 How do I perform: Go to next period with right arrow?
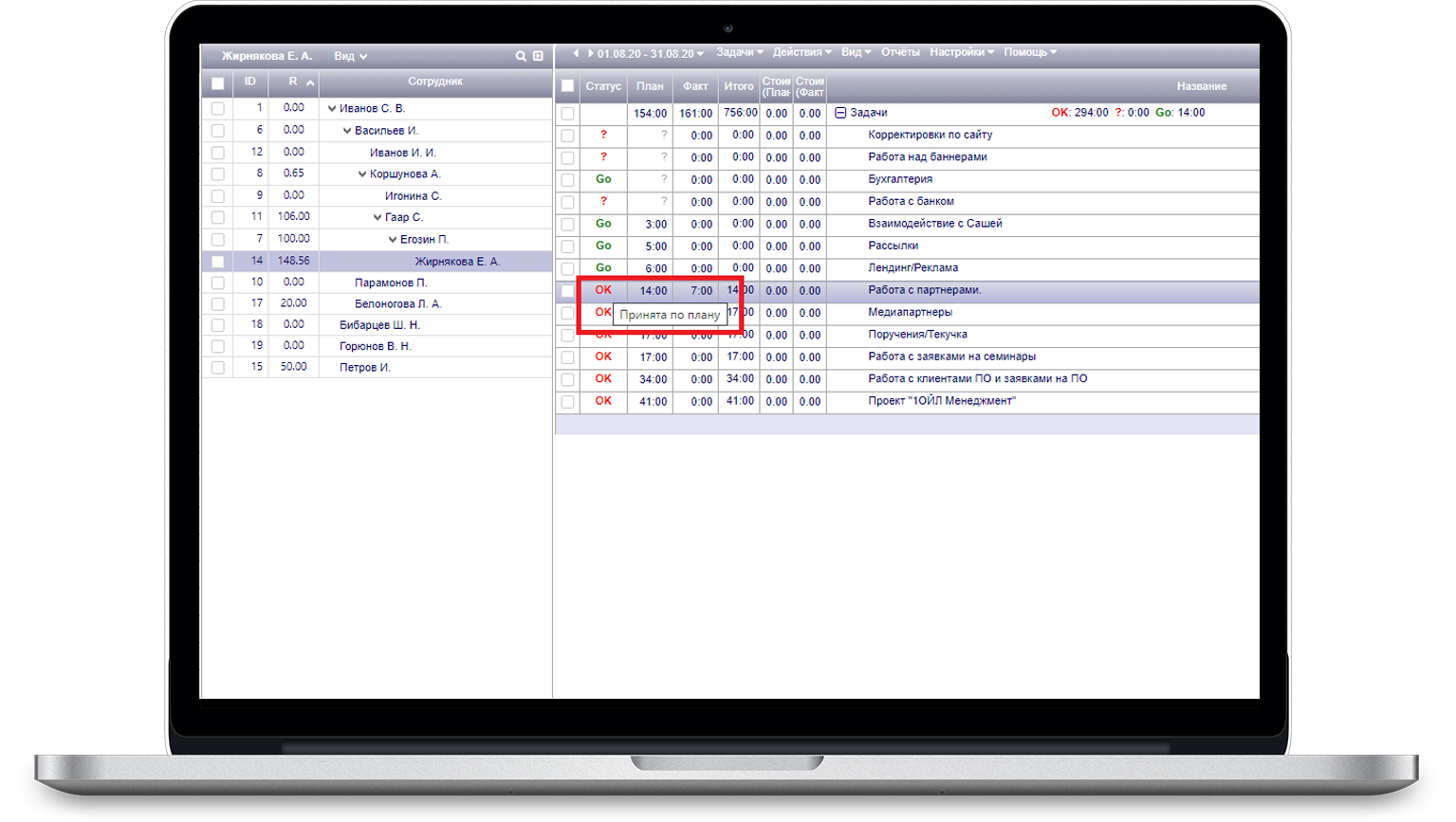pos(590,53)
